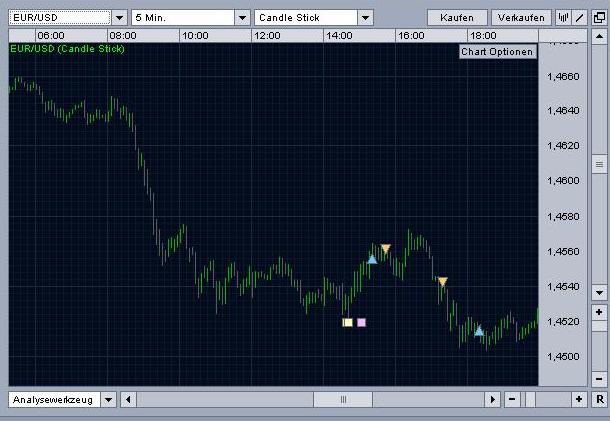Click the 16:00 time axis label
The image size is (610, 421).
[411, 36]
